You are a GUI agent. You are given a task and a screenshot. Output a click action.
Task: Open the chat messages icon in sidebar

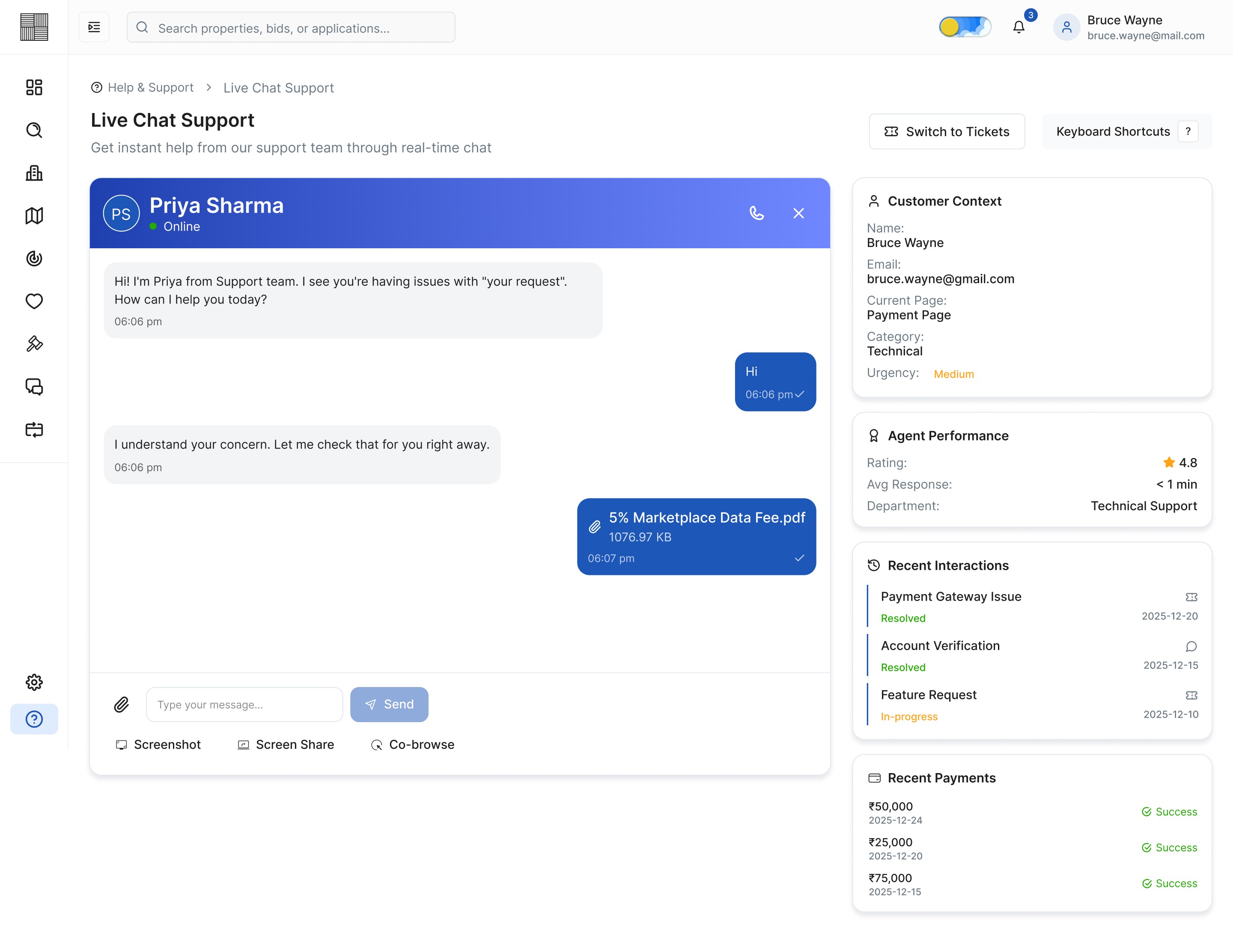[x=34, y=387]
